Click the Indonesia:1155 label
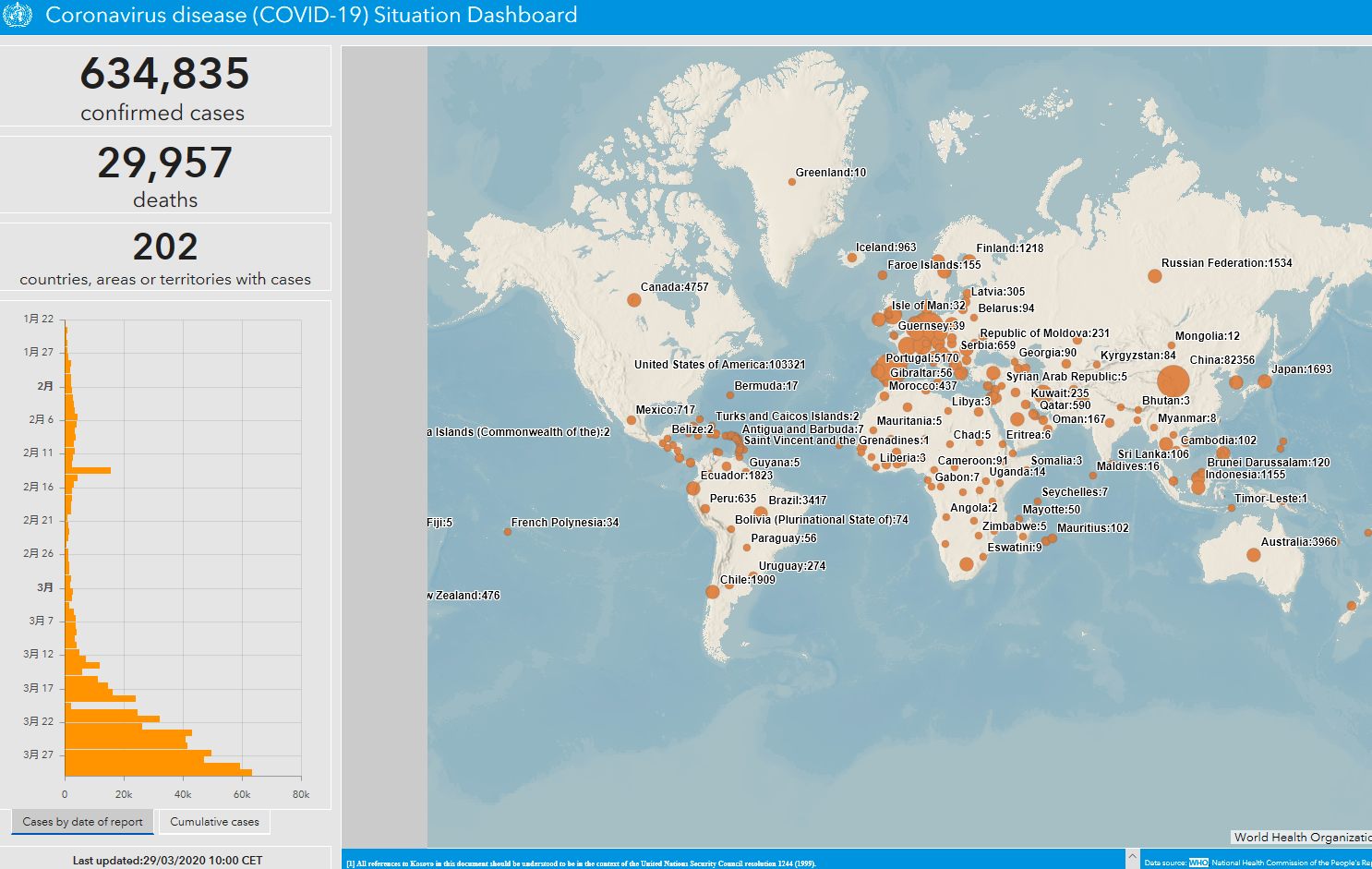 pyautogui.click(x=1245, y=475)
